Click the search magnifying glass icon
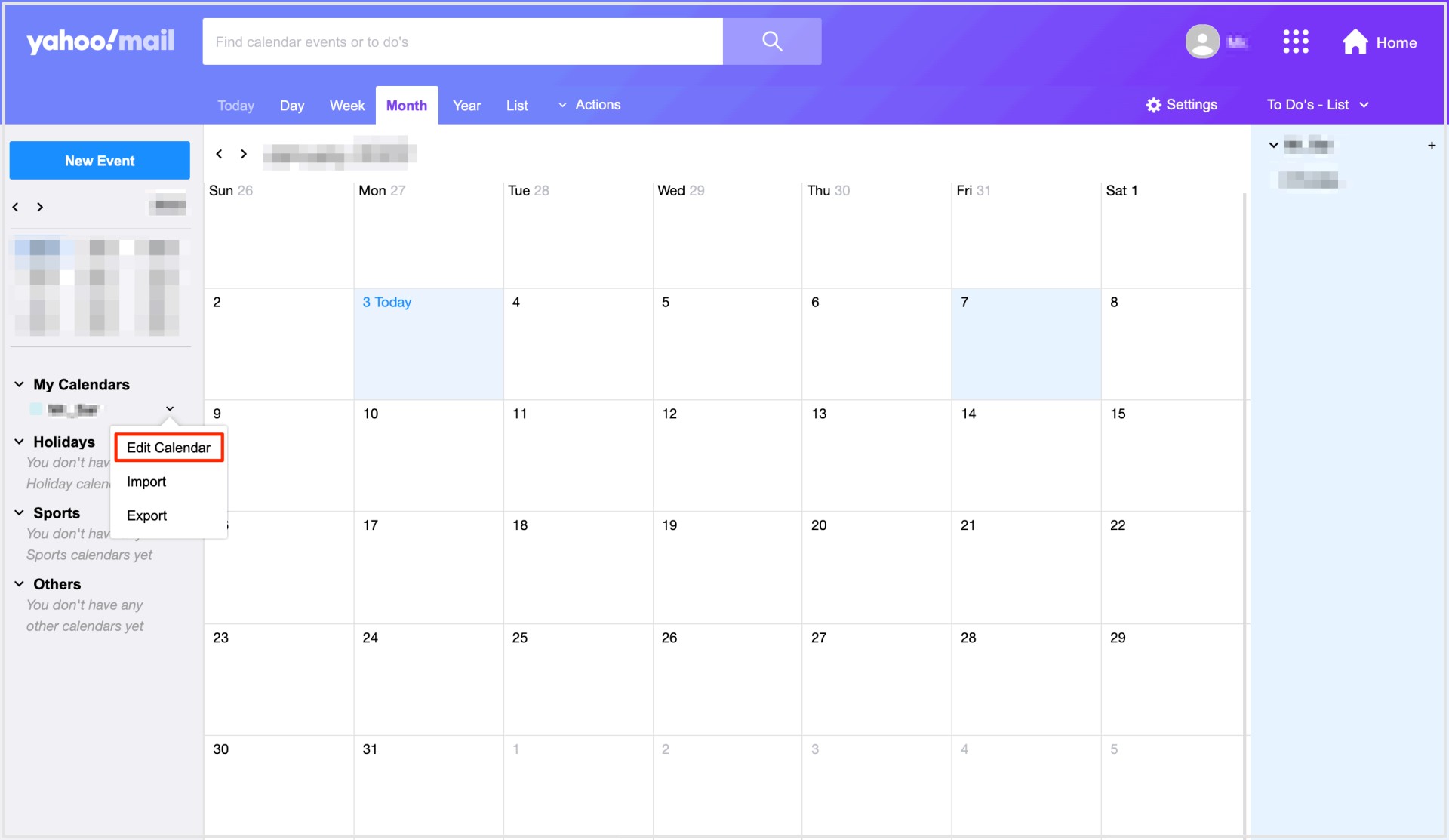This screenshot has width=1449, height=840. (772, 42)
